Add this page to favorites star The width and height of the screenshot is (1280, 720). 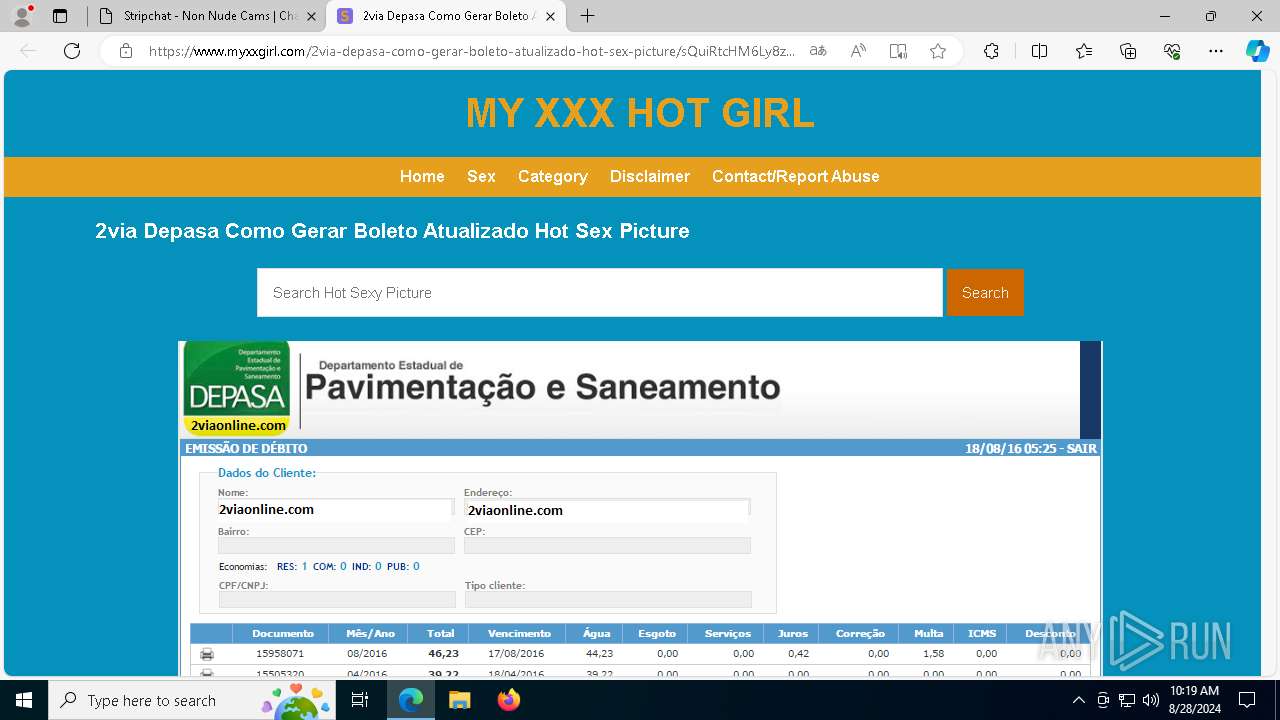pyautogui.click(x=938, y=51)
